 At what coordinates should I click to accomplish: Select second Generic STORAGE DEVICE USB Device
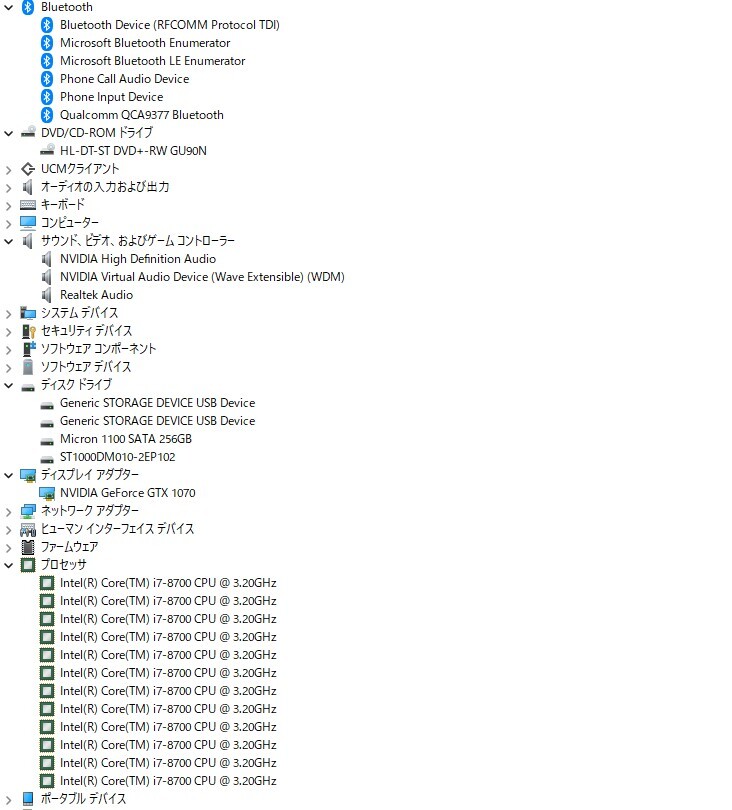pos(158,421)
